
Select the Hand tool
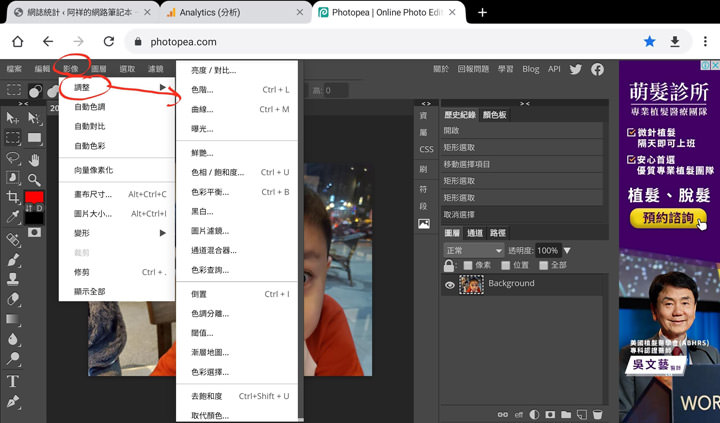34,160
